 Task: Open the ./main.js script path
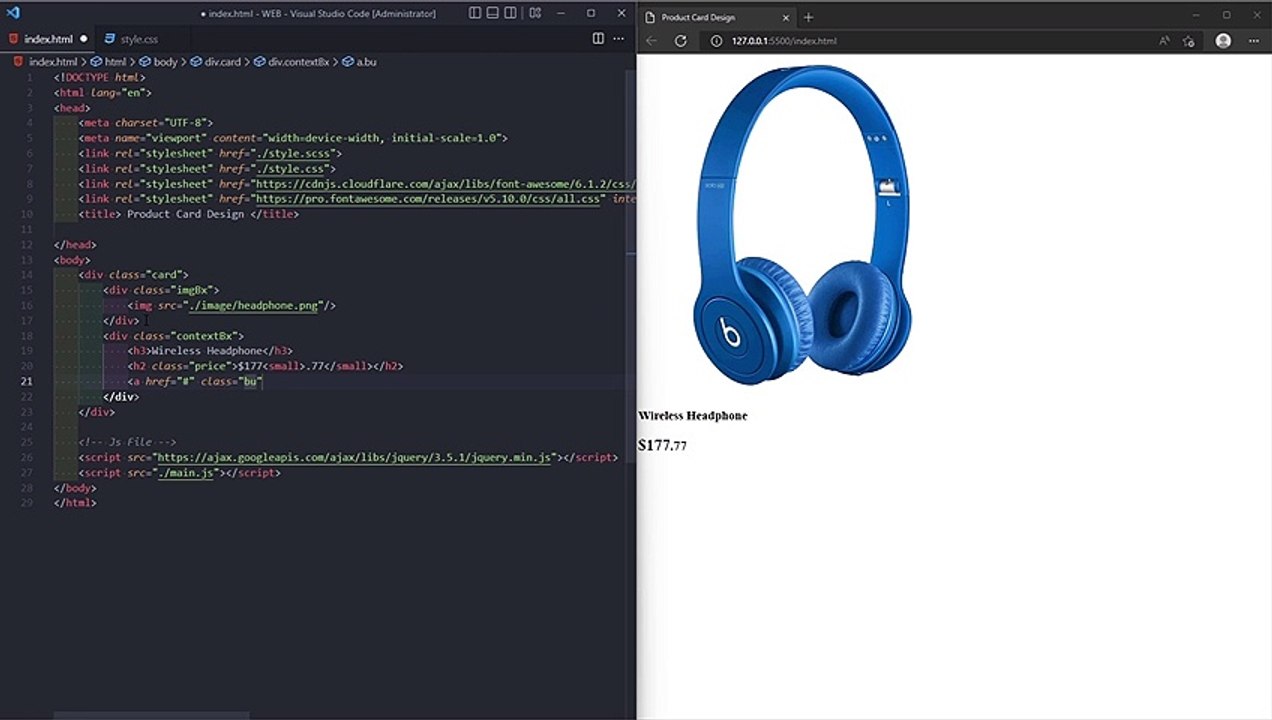coord(185,473)
